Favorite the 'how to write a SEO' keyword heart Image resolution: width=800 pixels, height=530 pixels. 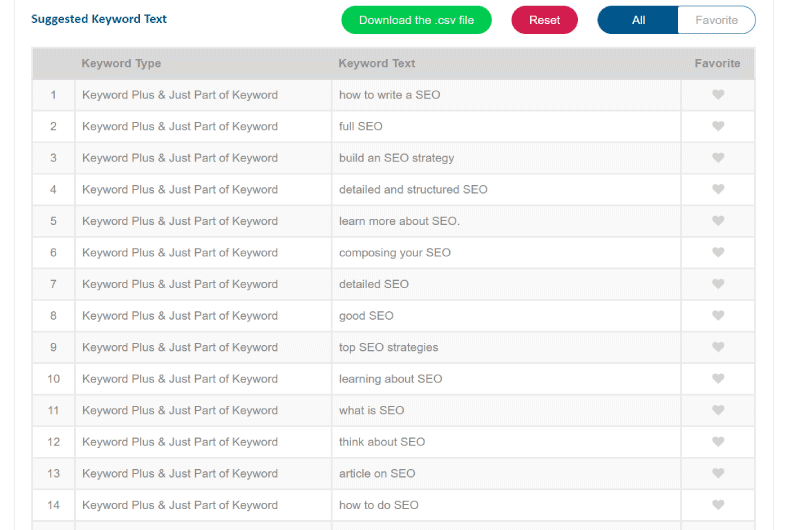718,94
